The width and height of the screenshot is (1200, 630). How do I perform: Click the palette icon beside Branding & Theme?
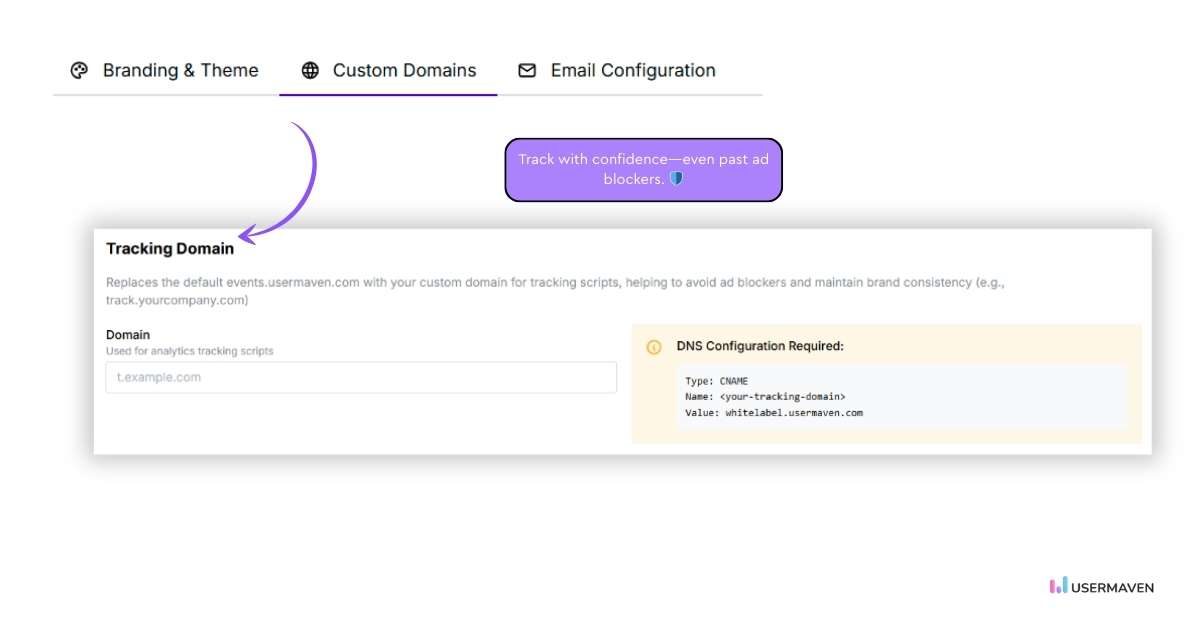click(79, 71)
